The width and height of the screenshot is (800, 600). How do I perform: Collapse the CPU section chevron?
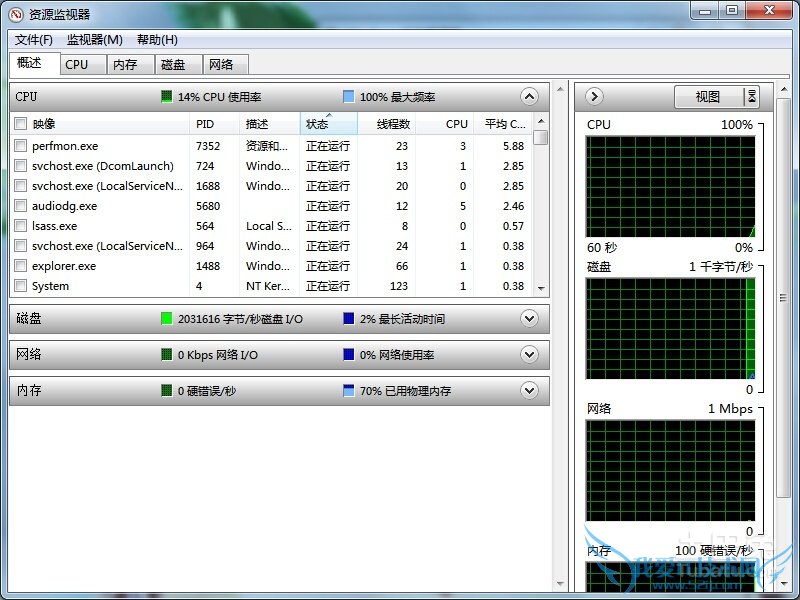529,97
